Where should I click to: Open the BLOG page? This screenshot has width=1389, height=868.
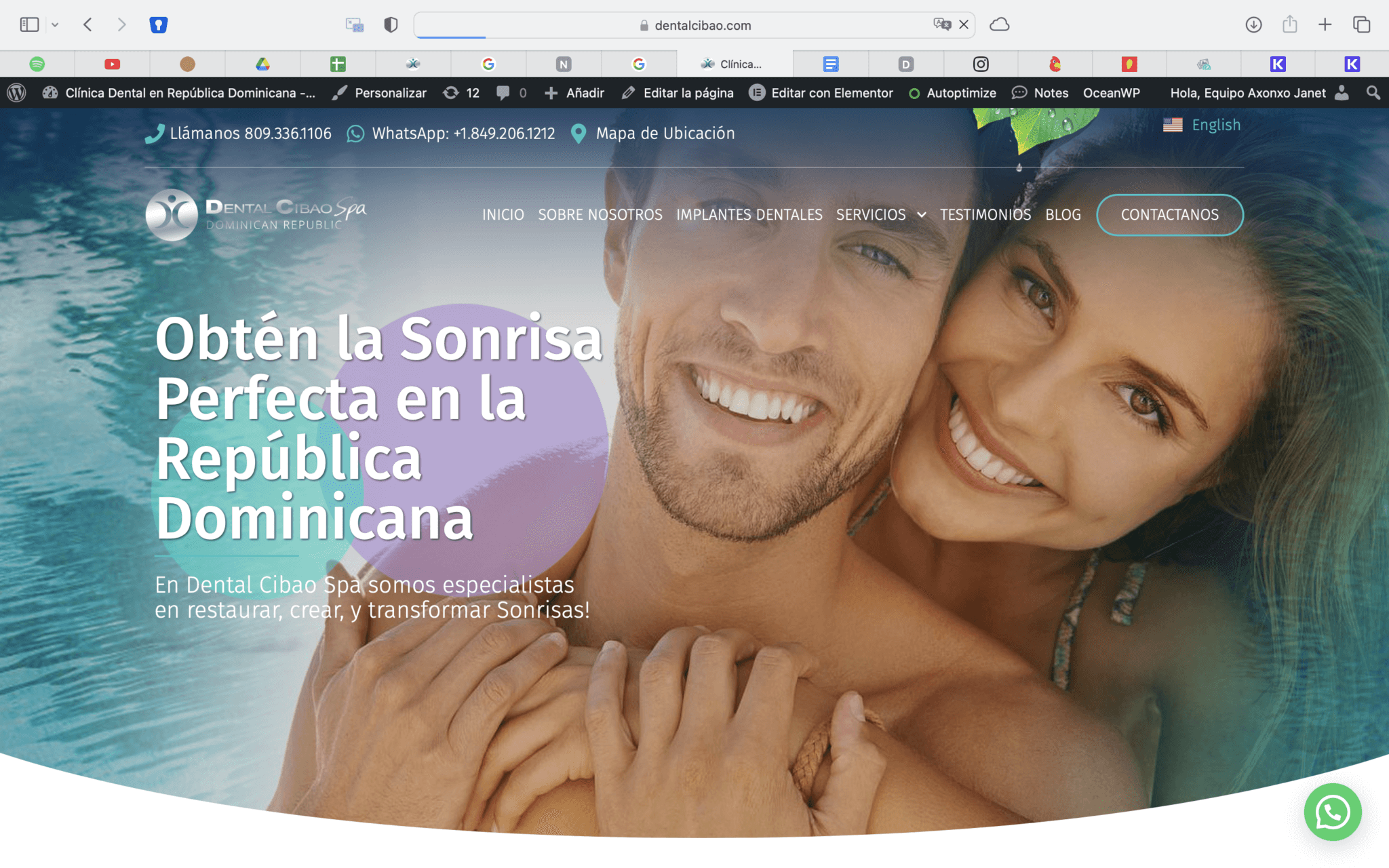pyautogui.click(x=1063, y=215)
